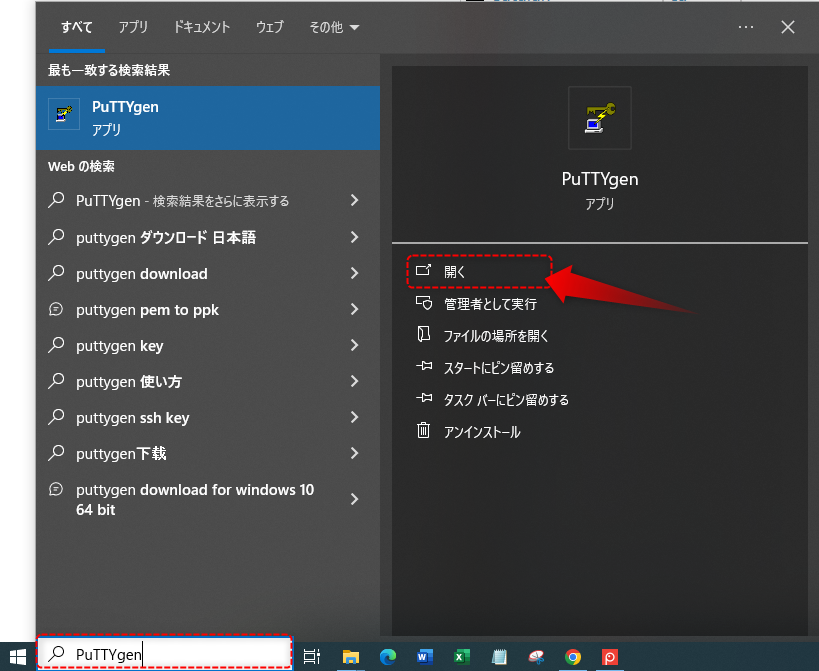Click the shield icon for run as administrator
Image resolution: width=819 pixels, height=671 pixels.
(x=424, y=303)
